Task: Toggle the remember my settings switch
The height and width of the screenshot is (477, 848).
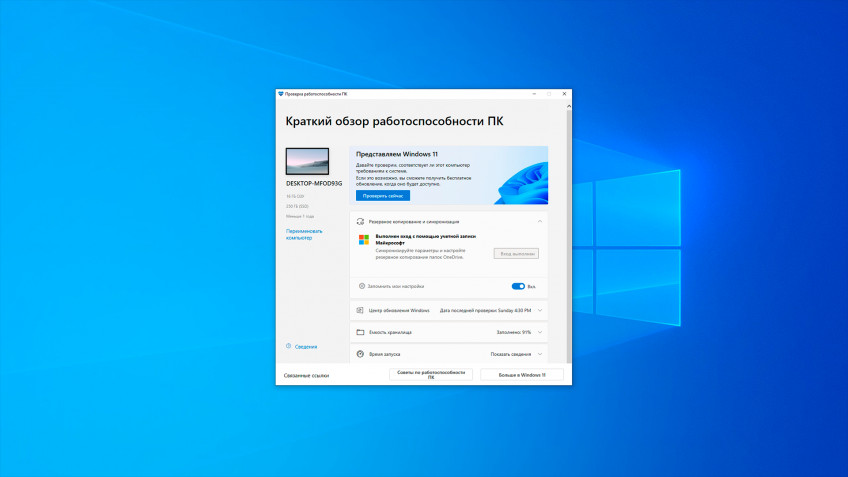Action: [x=518, y=286]
